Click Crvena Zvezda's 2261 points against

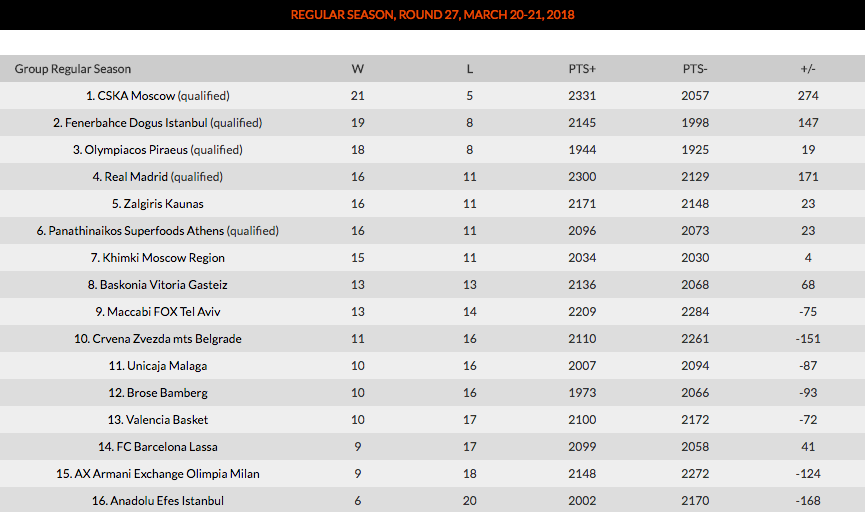point(695,339)
